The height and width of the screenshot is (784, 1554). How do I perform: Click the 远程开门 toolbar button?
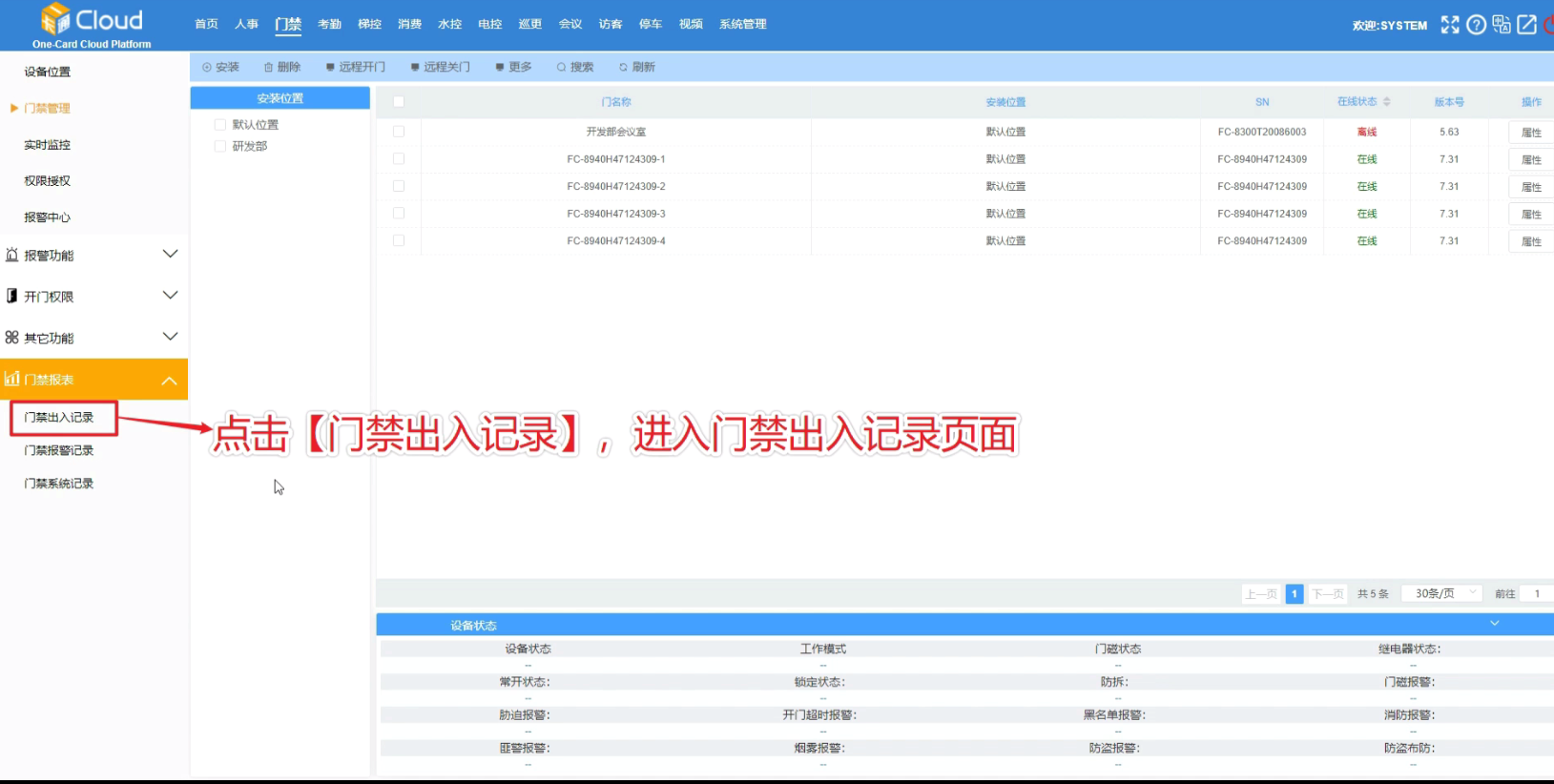pyautogui.click(x=356, y=67)
